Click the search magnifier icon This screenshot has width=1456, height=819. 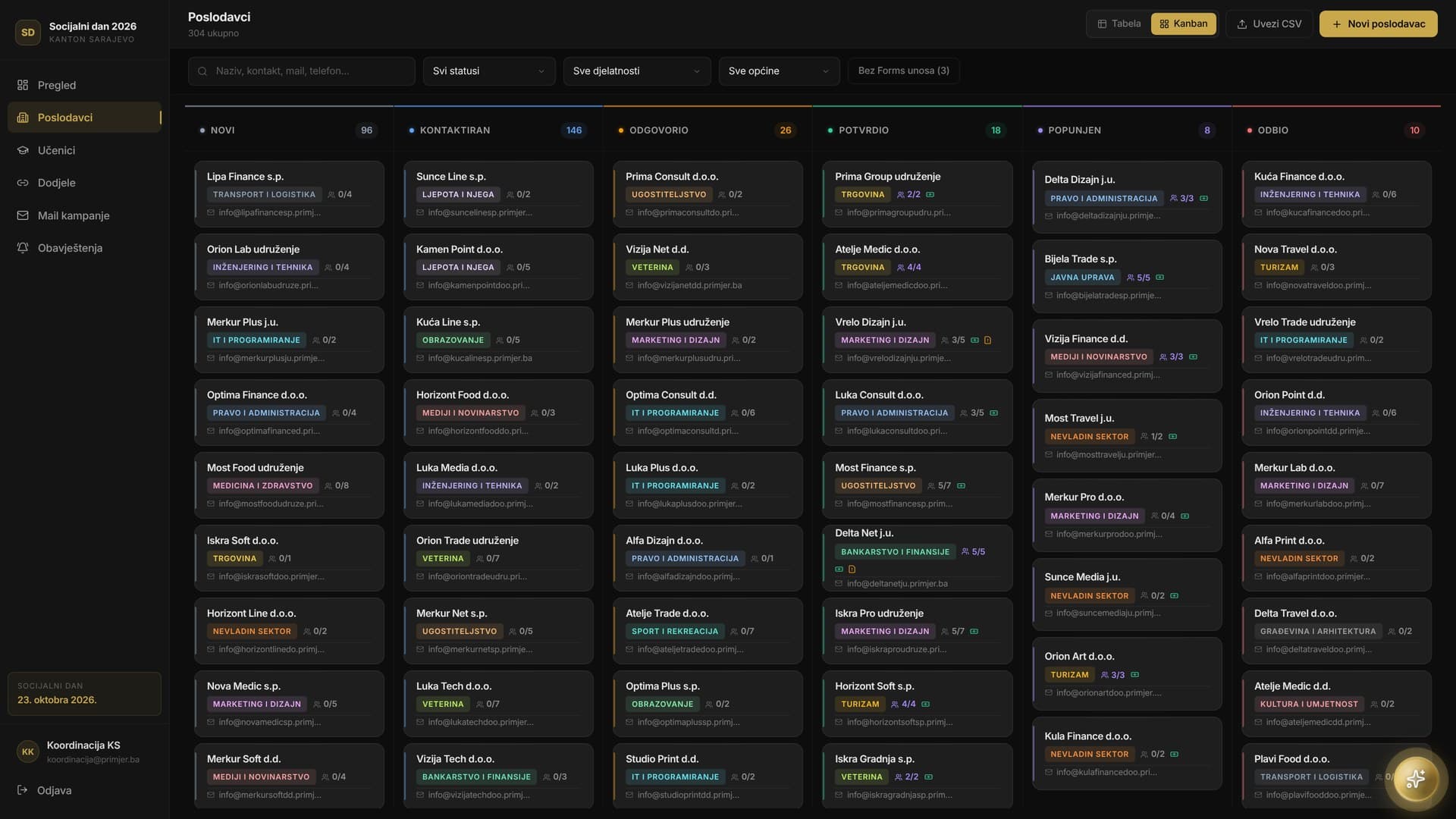[202, 71]
